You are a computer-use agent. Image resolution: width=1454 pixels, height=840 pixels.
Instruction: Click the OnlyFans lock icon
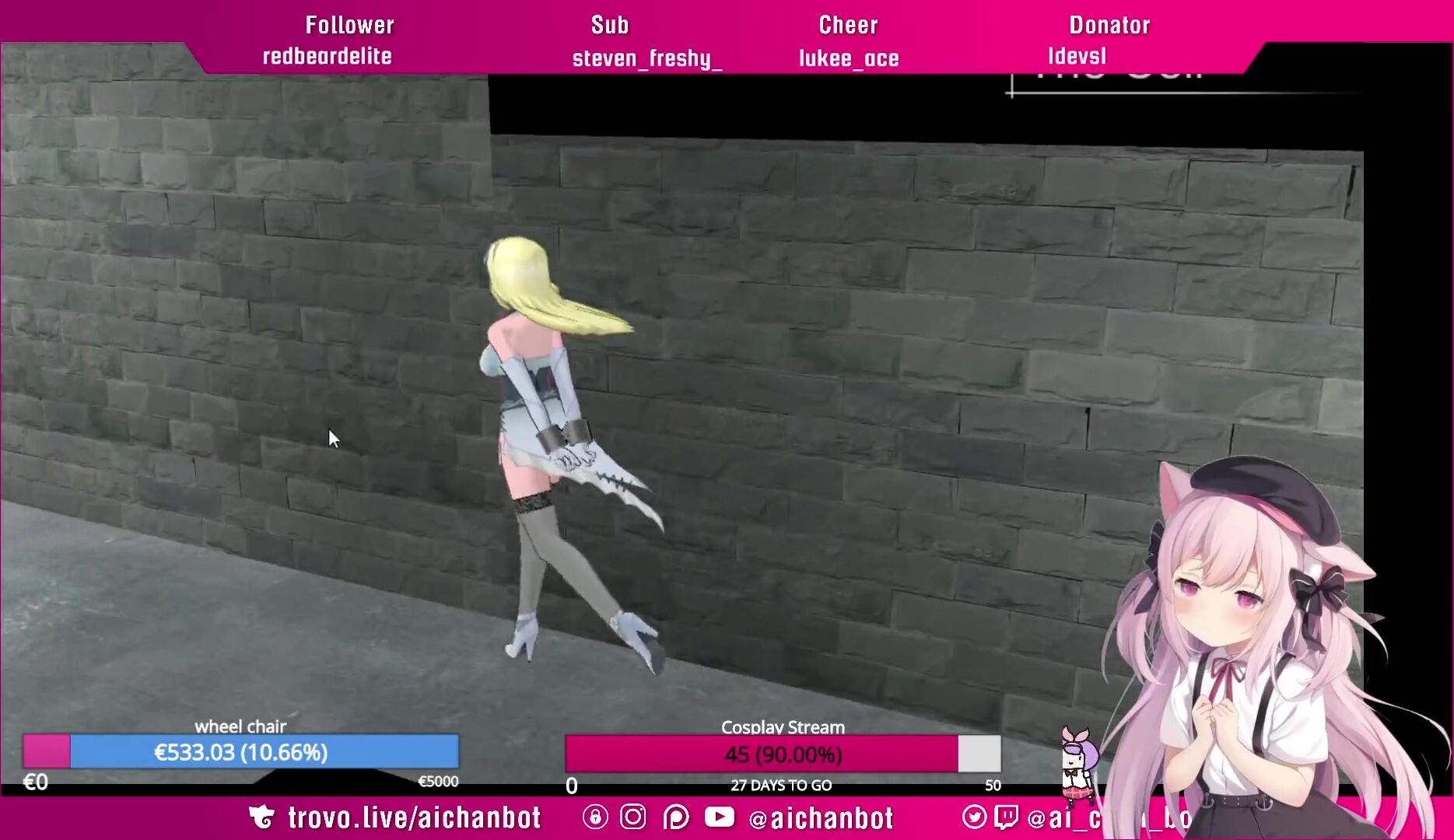[595, 817]
